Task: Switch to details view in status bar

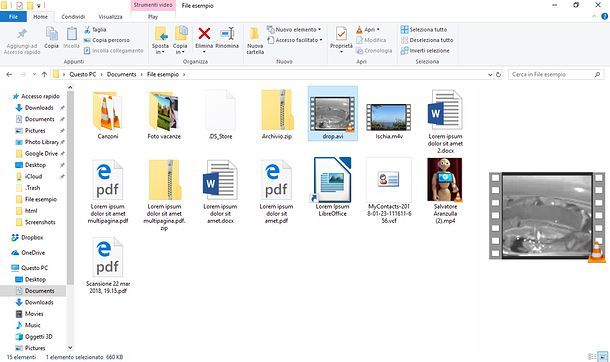Action: 592,357
